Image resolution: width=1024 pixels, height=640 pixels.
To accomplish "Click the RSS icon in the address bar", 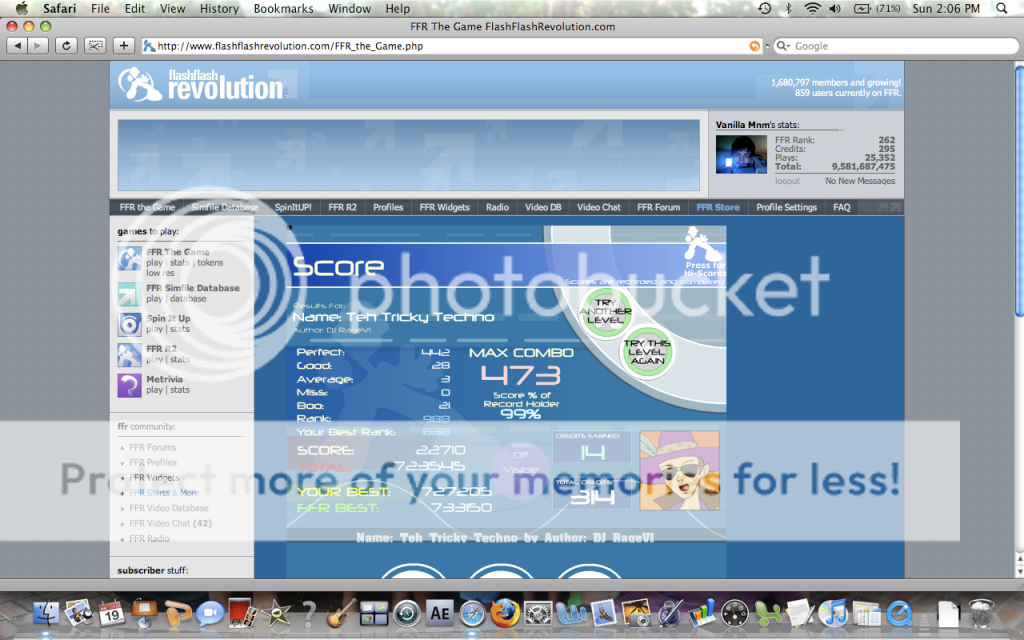I will (x=754, y=46).
